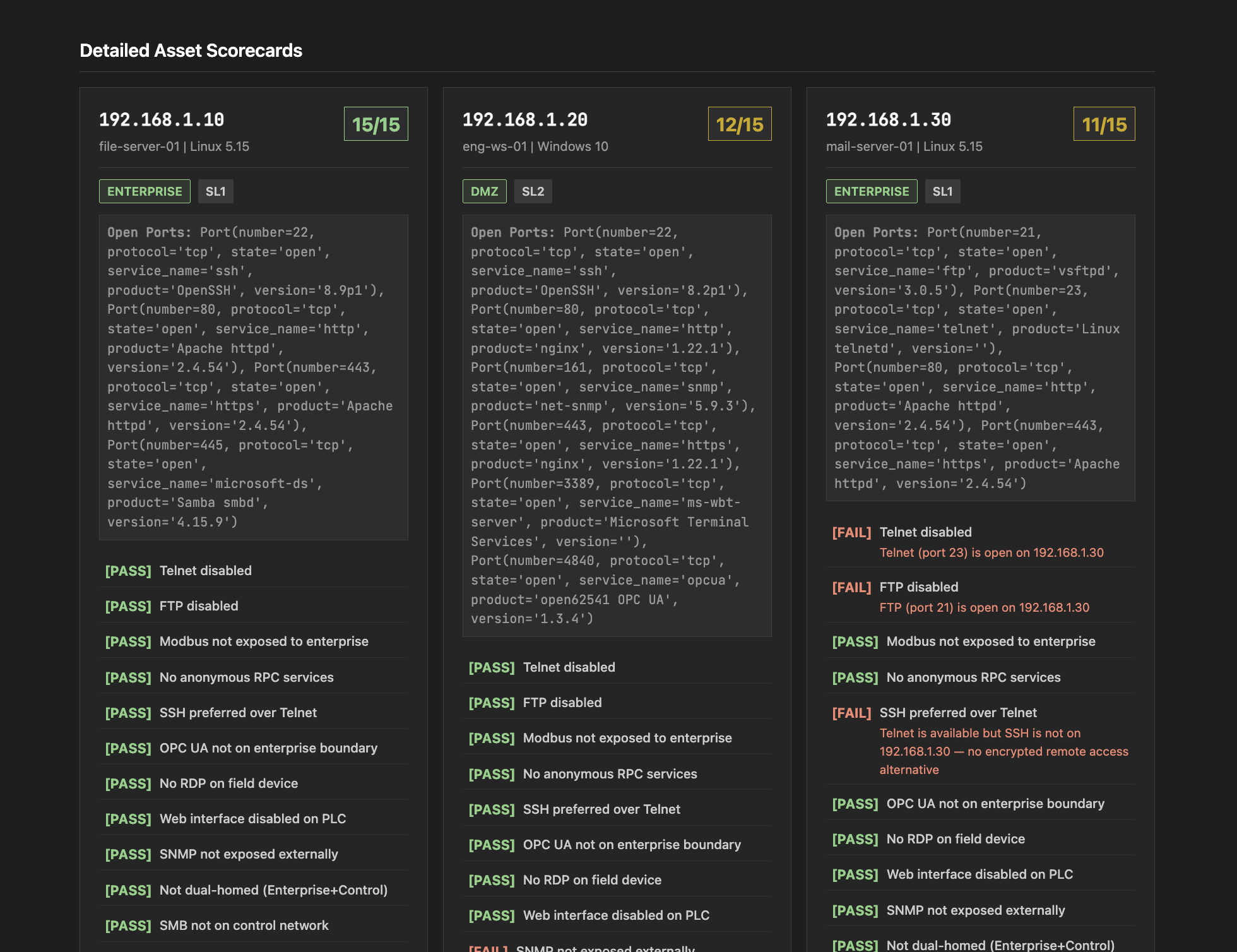Click OPC UA not on enterprise boundary, 192.168.1.10 card
1237x952 pixels.
coord(254,748)
